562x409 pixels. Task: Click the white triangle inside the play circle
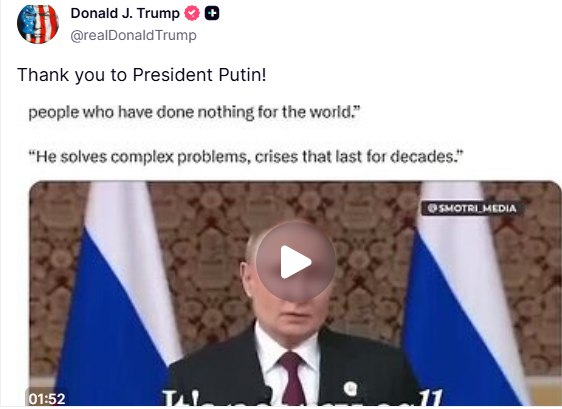tap(295, 262)
